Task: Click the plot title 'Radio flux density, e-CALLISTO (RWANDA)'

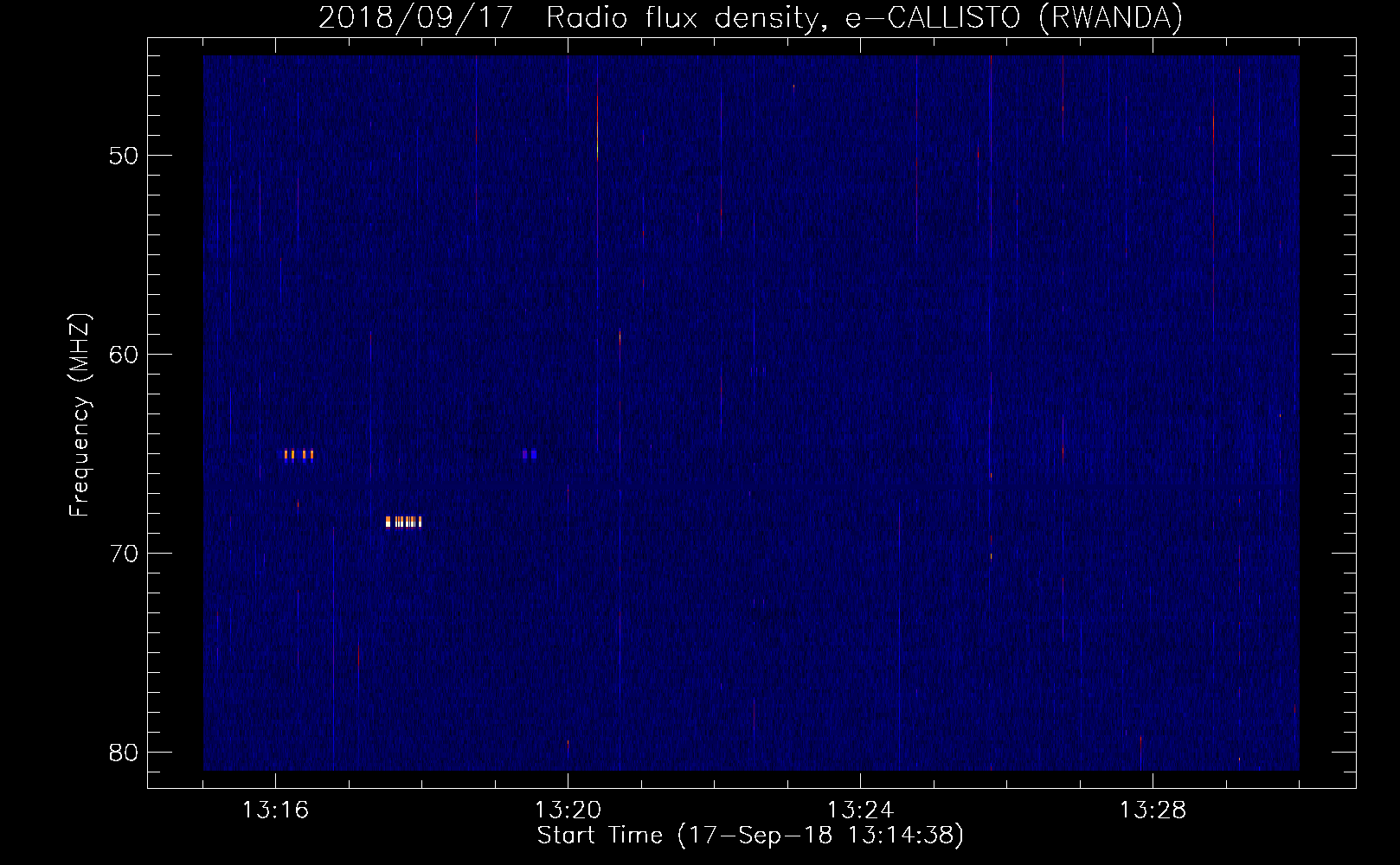Action: click(x=864, y=18)
